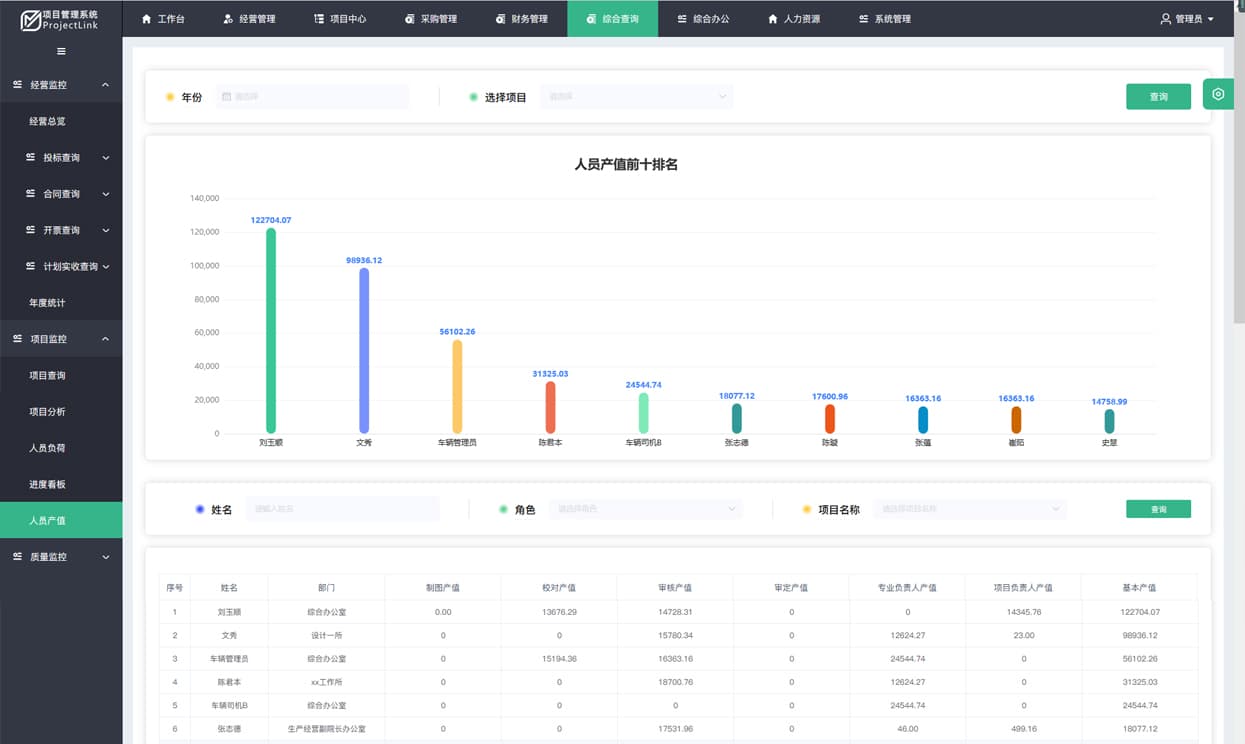Focus the 姓名 input field
This screenshot has width=1245, height=744.
[x=342, y=509]
